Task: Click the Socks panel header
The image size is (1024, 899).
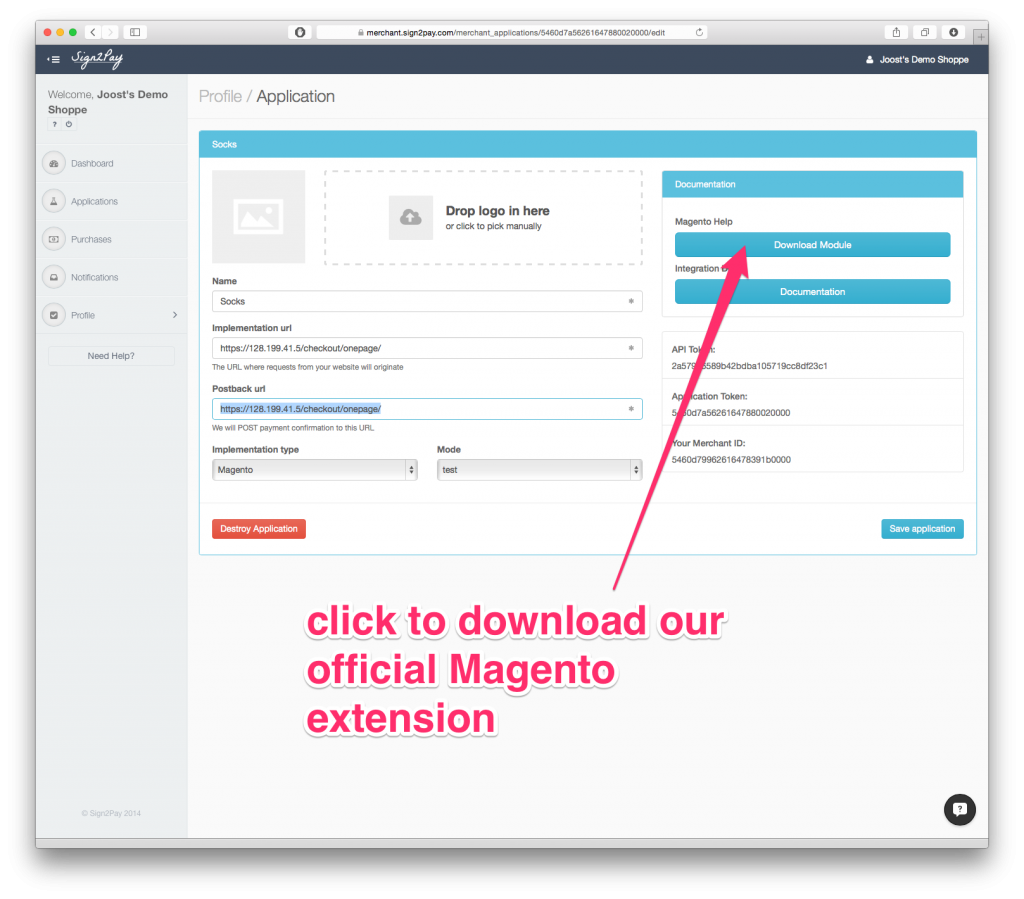Action: pos(588,144)
